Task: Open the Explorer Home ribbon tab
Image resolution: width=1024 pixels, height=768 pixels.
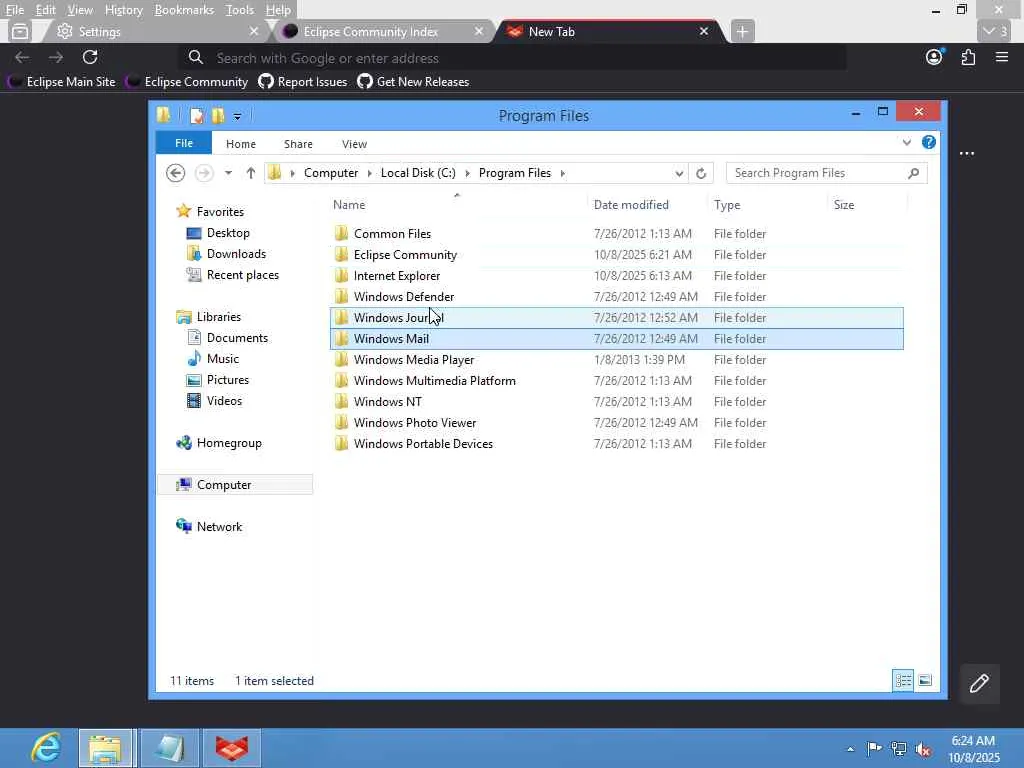Action: click(x=241, y=144)
